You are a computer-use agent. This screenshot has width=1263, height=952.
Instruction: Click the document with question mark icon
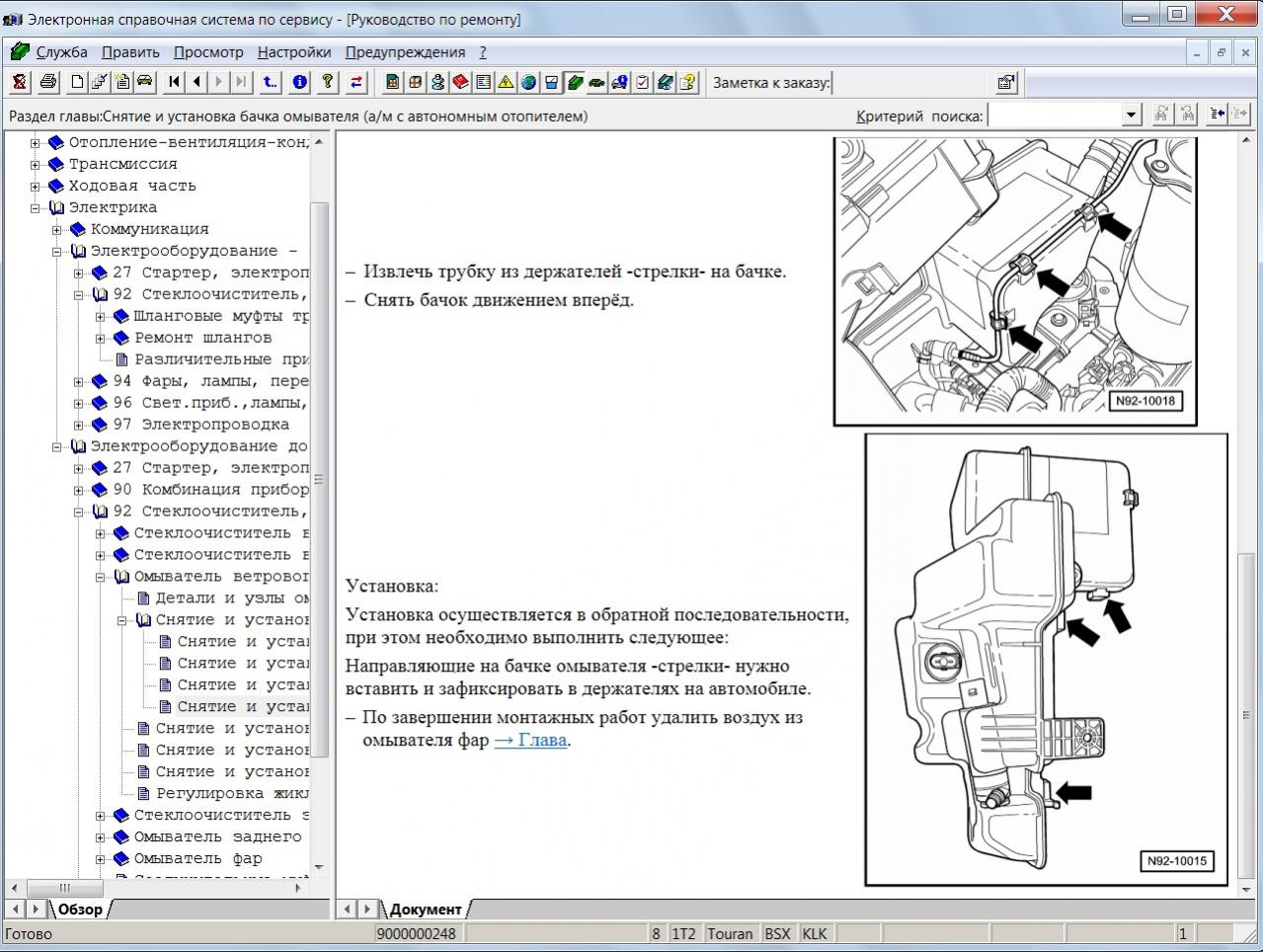tap(687, 82)
